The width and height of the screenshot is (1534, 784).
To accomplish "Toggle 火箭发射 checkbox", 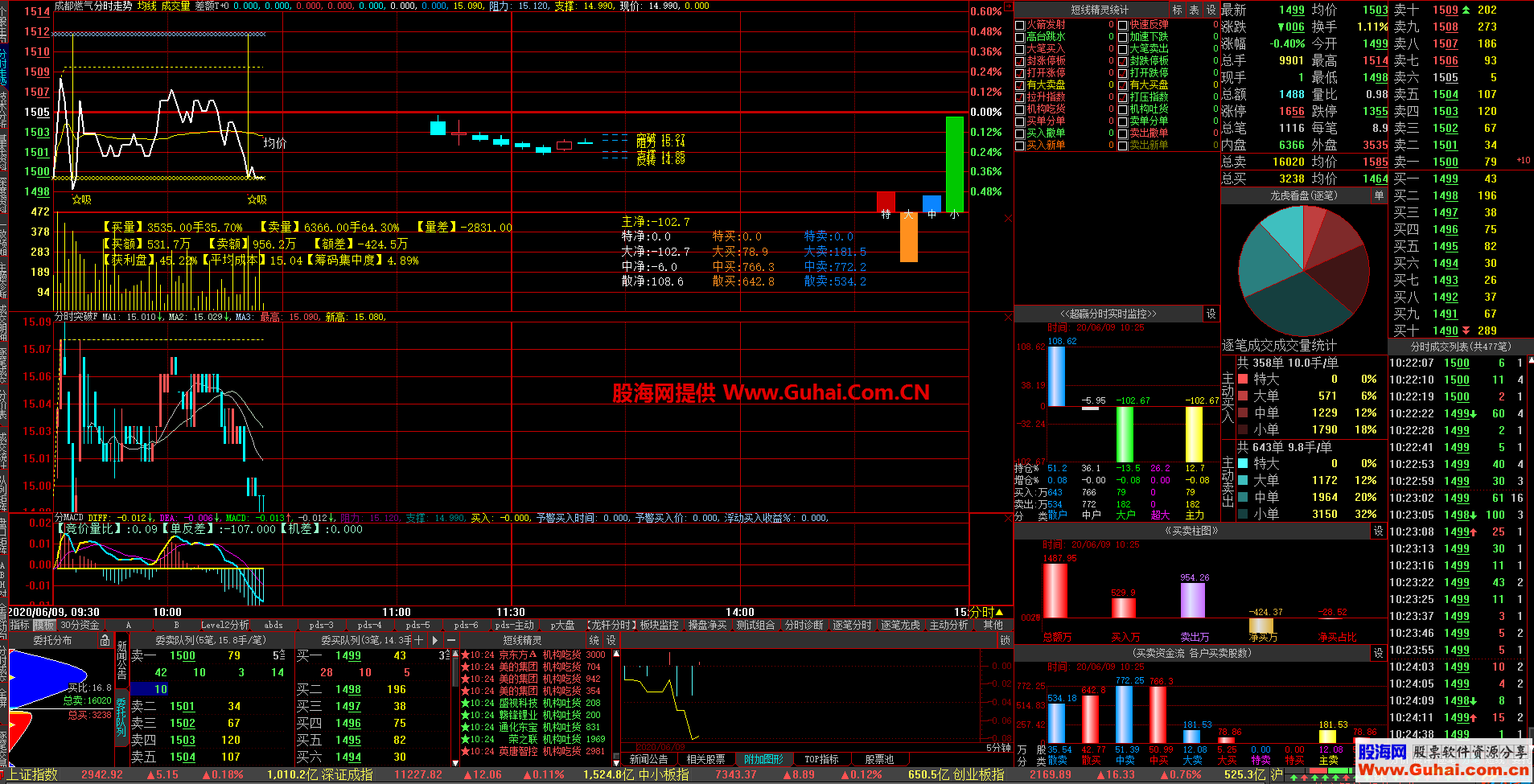I will pos(1020,25).
